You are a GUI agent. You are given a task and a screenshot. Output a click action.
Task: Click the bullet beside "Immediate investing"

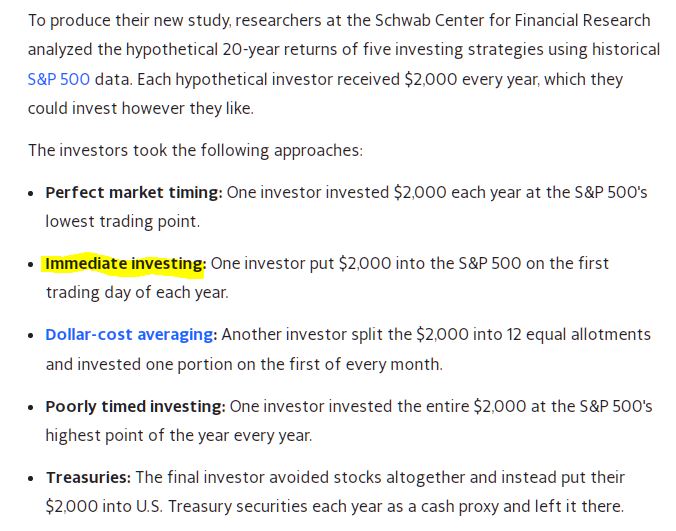(33, 264)
